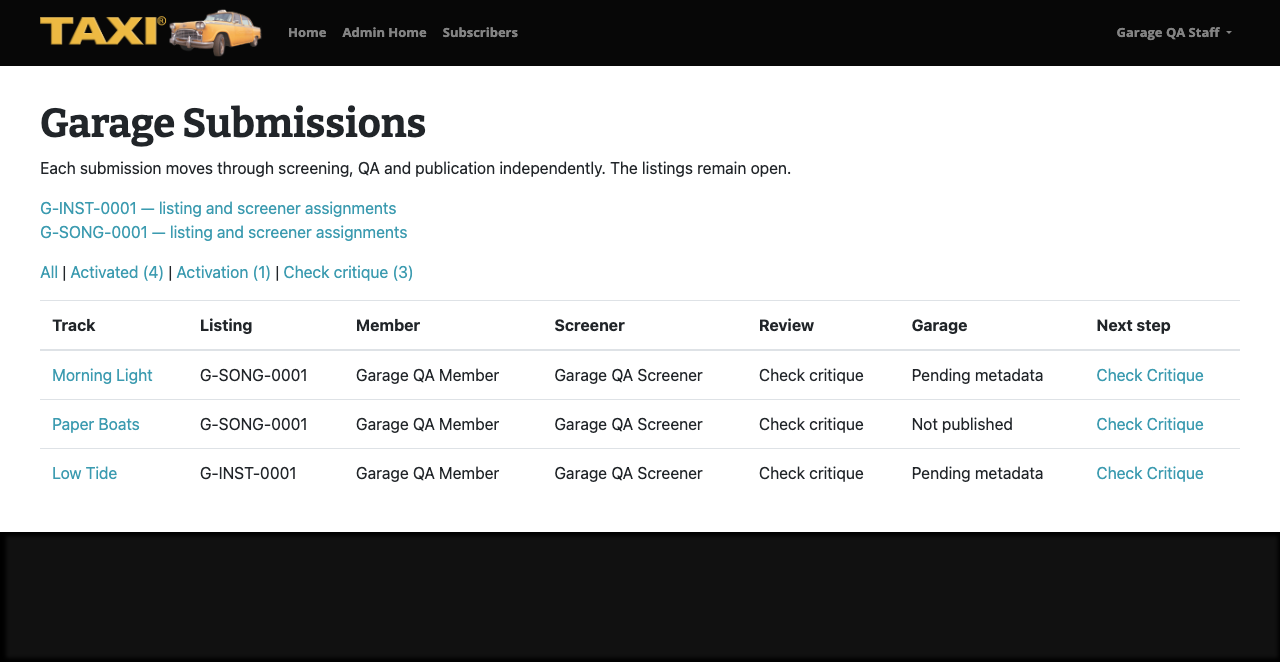Open the Low Tide track
This screenshot has width=1280, height=662.
click(x=84, y=473)
